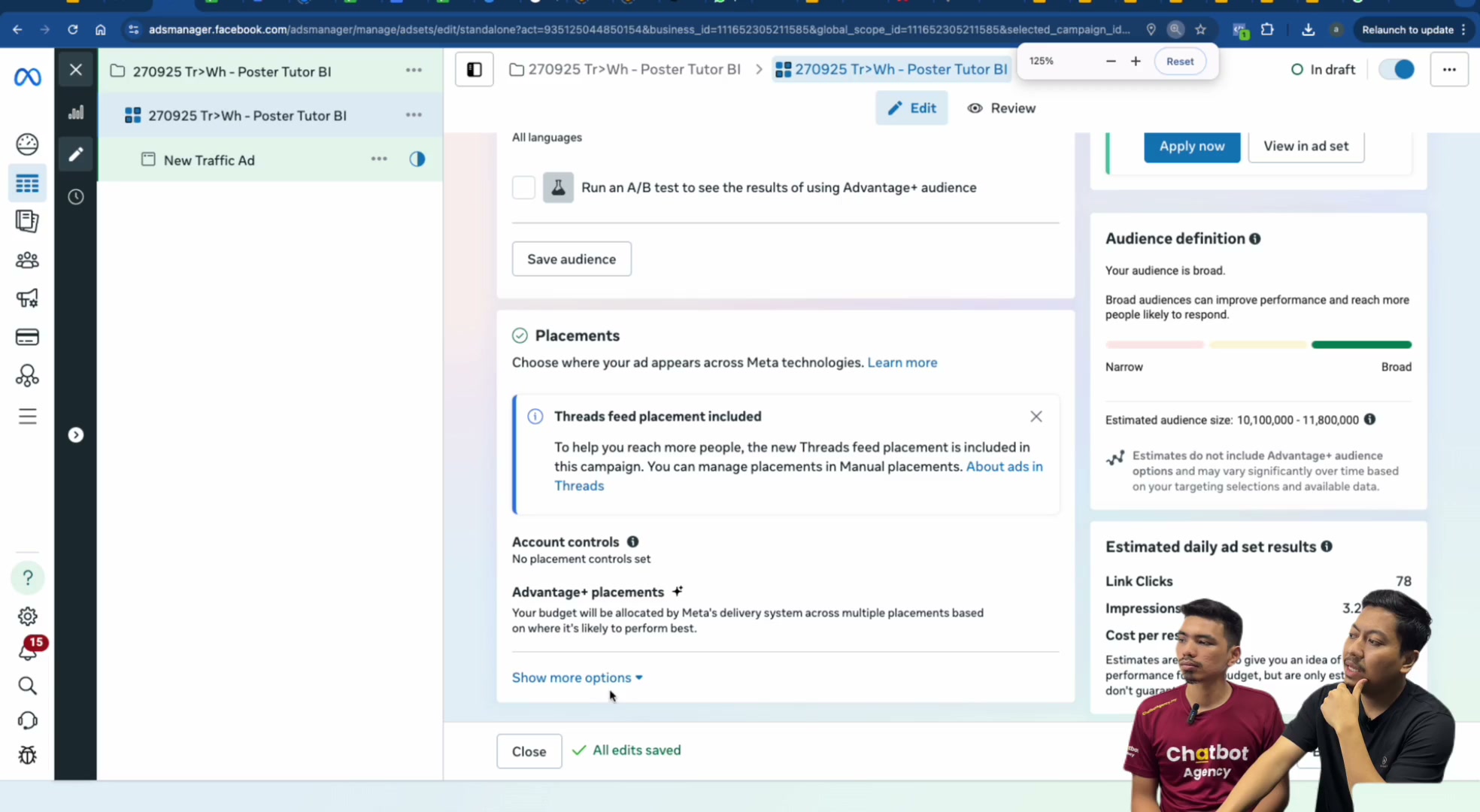Open Help question mark icon

pos(28,577)
